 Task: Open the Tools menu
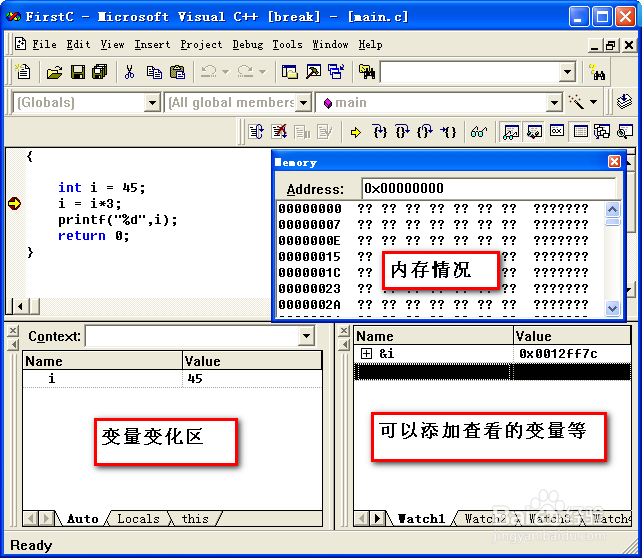(x=287, y=44)
